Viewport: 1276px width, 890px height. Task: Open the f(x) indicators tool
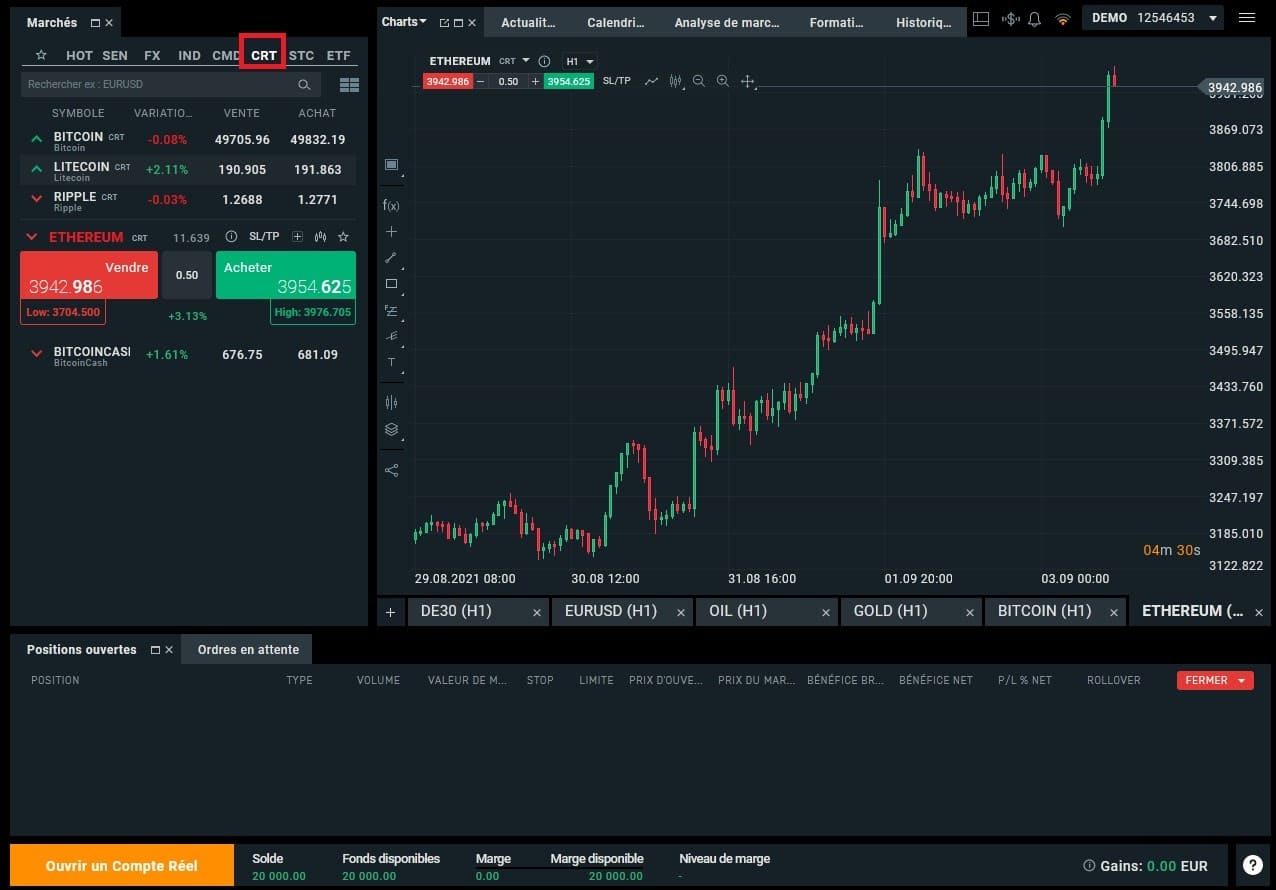[391, 205]
